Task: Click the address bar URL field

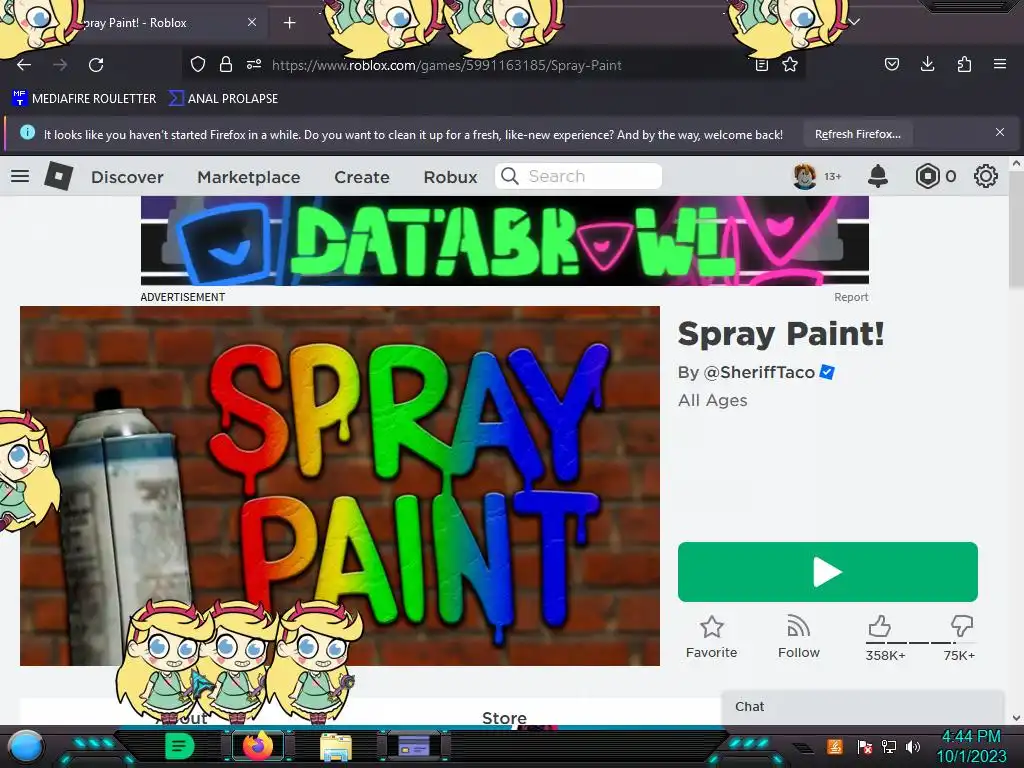Action: 496,65
